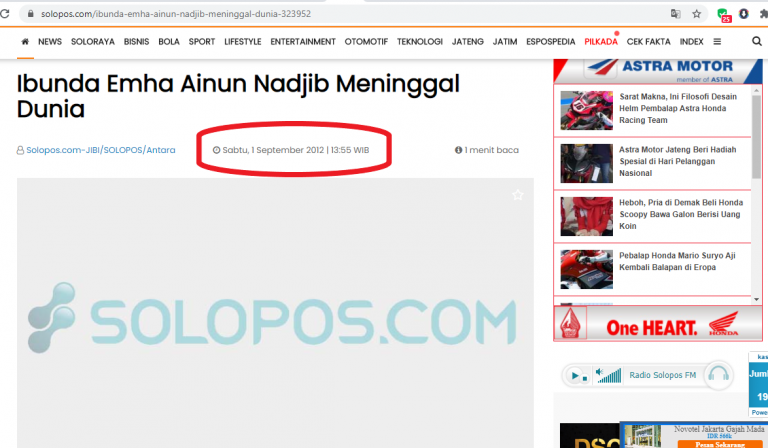The image size is (768, 448).
Task: Open the TEKNOLOGI section
Action: [x=420, y=42]
